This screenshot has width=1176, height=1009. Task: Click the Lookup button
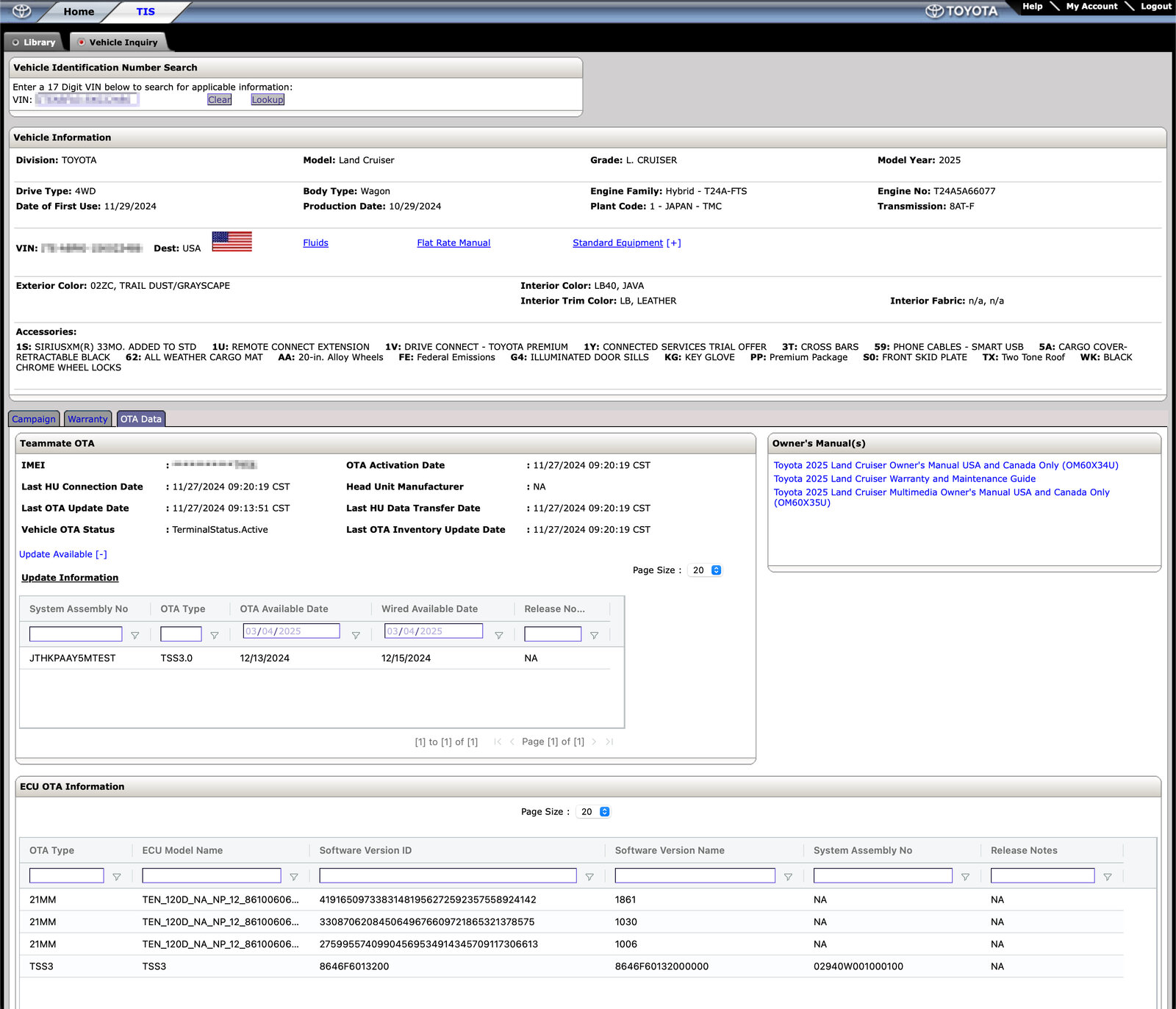(268, 100)
